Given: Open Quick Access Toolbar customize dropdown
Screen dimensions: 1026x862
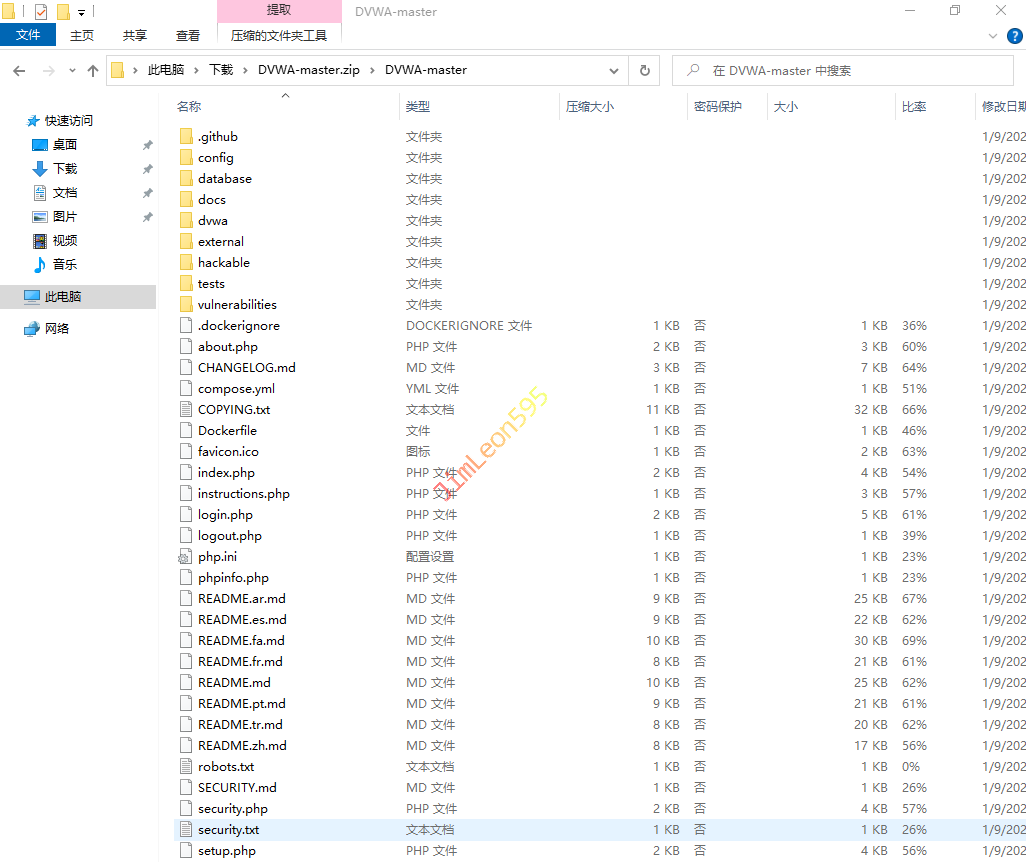Looking at the screenshot, I should click(82, 13).
